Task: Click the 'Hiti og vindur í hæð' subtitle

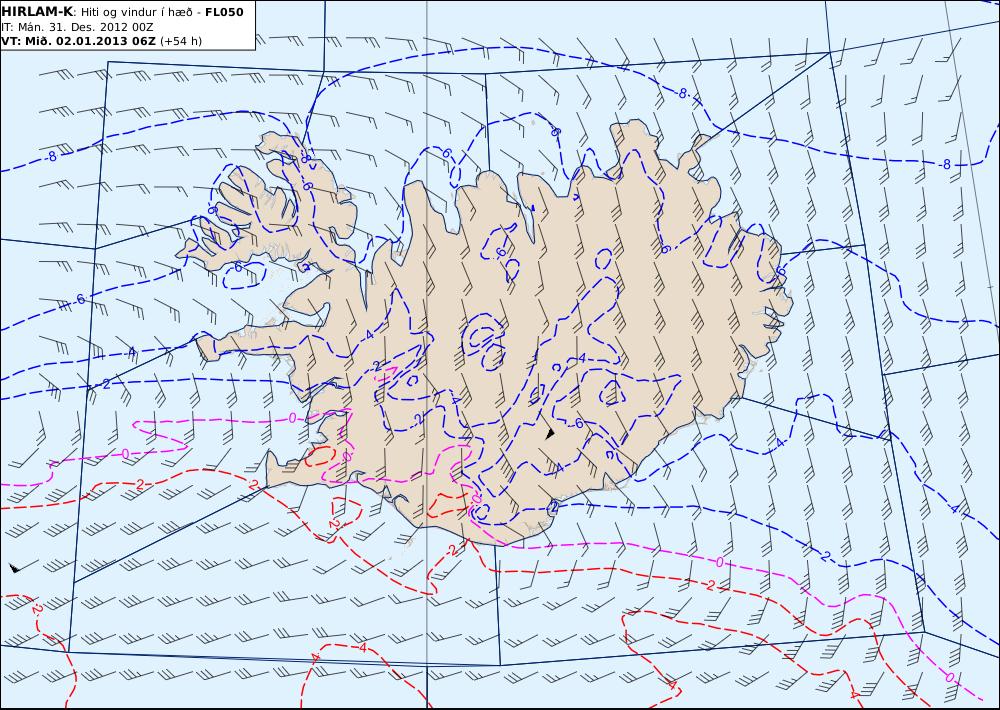Action: pos(136,12)
